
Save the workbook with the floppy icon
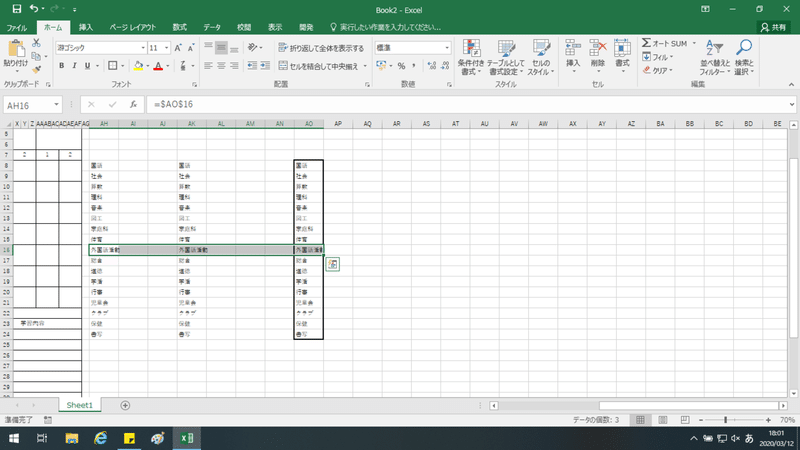coord(16,9)
